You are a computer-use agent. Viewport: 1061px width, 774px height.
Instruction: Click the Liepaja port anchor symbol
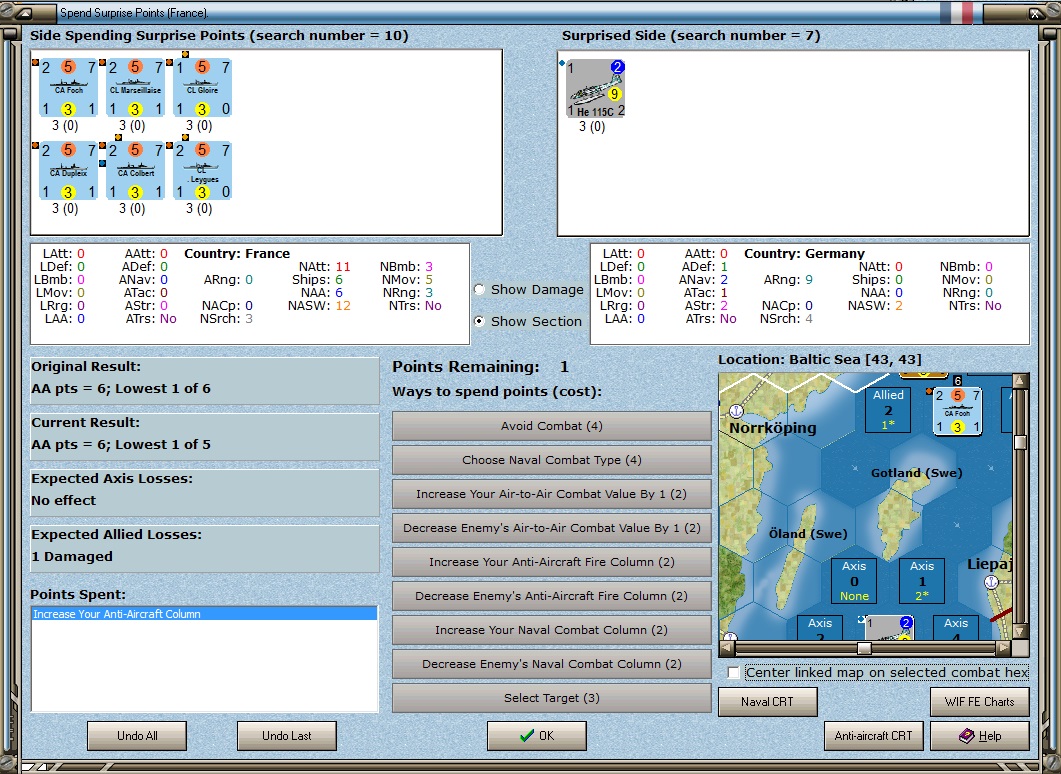click(991, 582)
